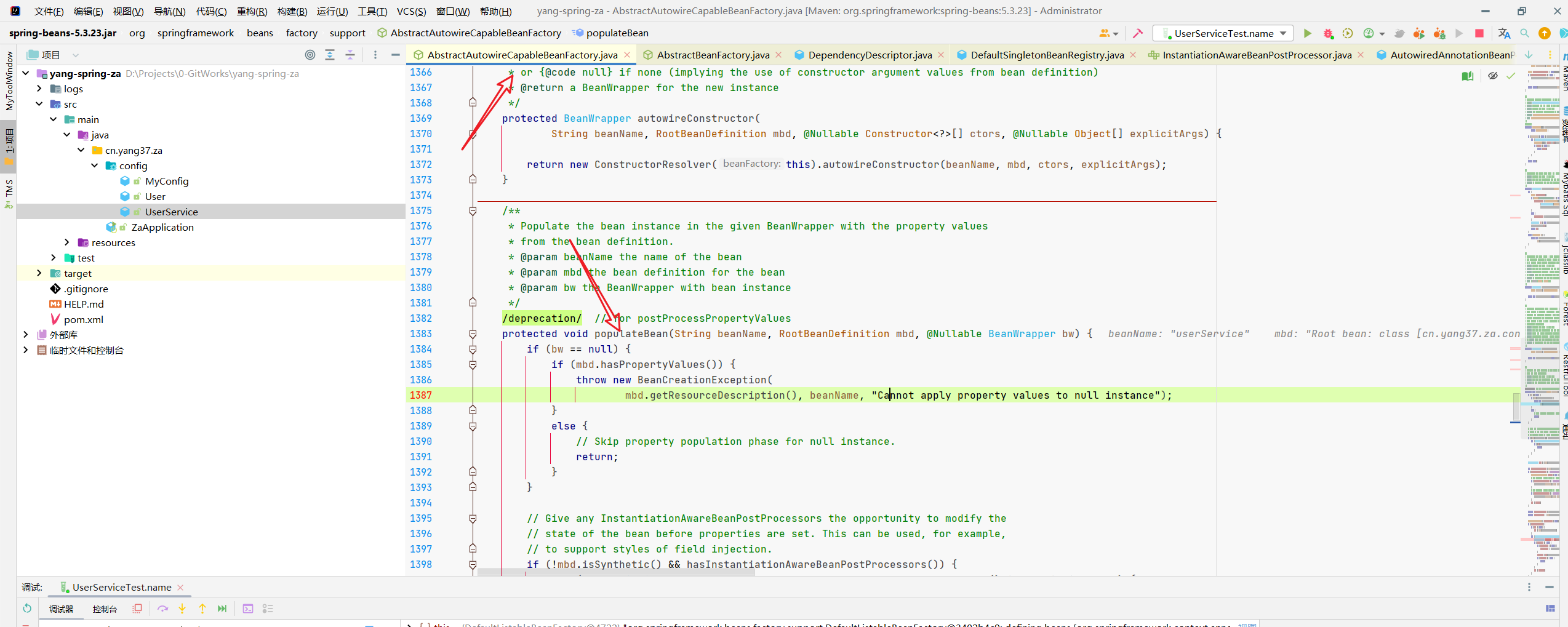Click the grey trace-current-stream list icon

[x=268, y=609]
